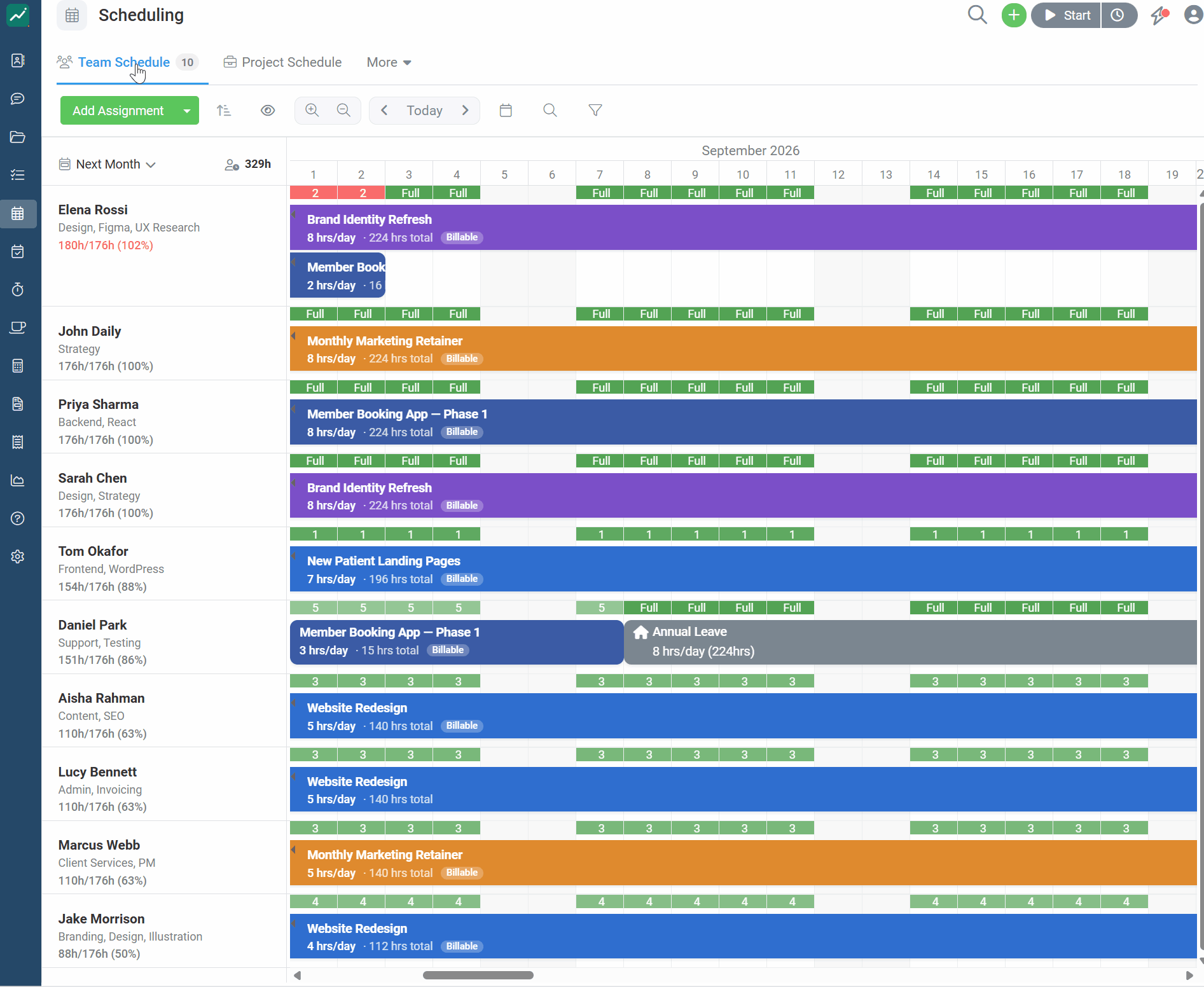Image resolution: width=1204 pixels, height=987 pixels.
Task: Open the calendar date picker icon
Action: [506, 111]
